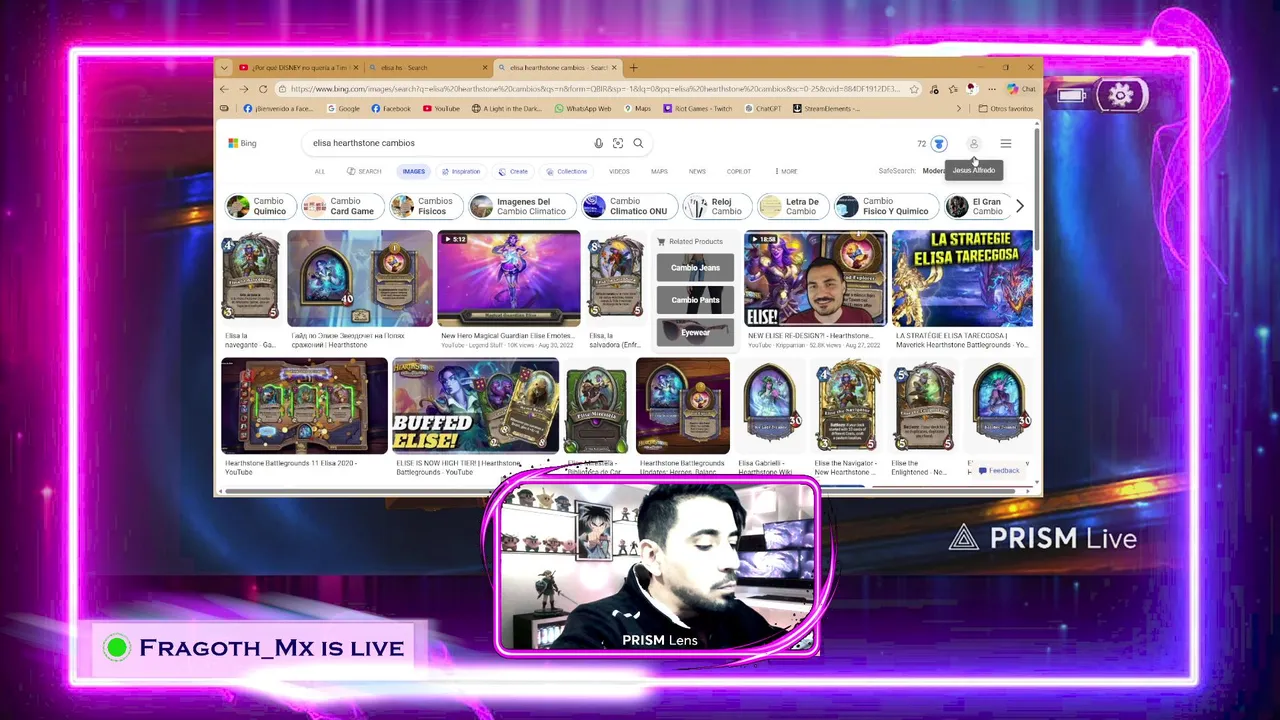Close the 'elisa hs - Search' tab
This screenshot has height=720, width=1280.
(485, 68)
